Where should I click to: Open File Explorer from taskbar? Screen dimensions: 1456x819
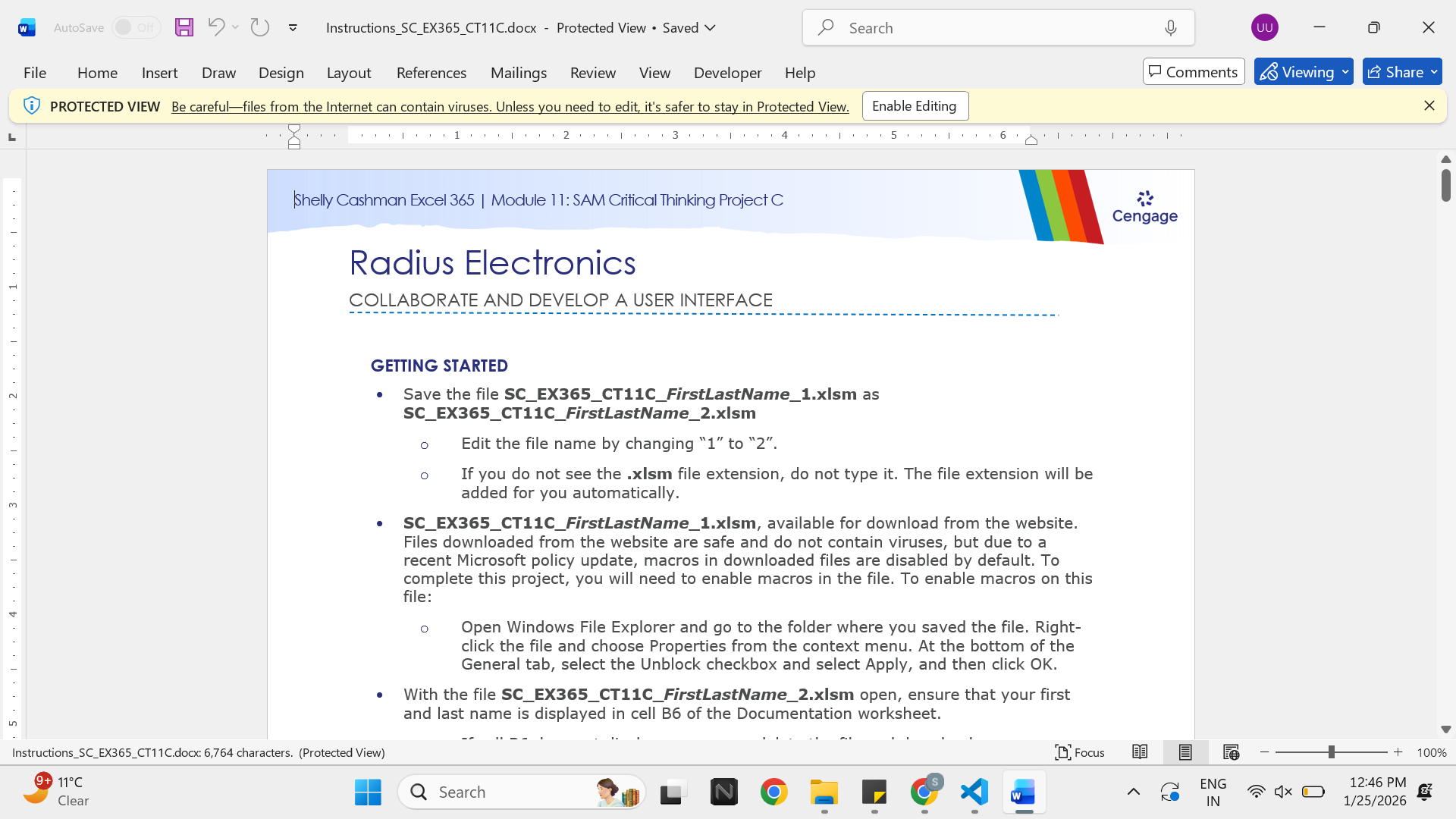pos(824,792)
